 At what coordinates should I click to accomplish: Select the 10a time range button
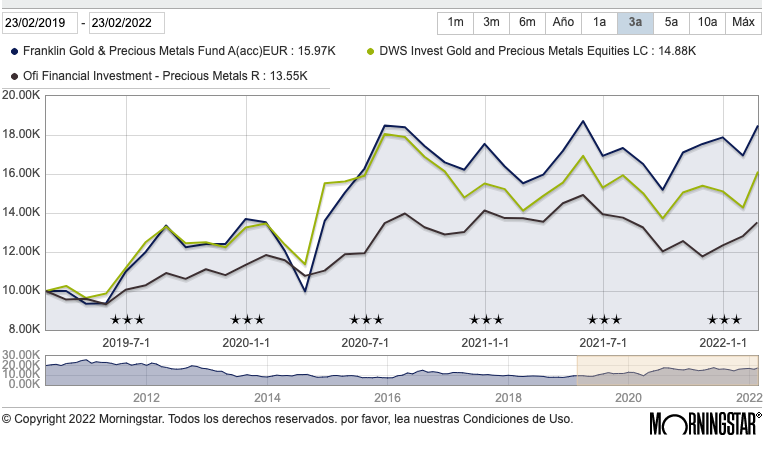707,23
